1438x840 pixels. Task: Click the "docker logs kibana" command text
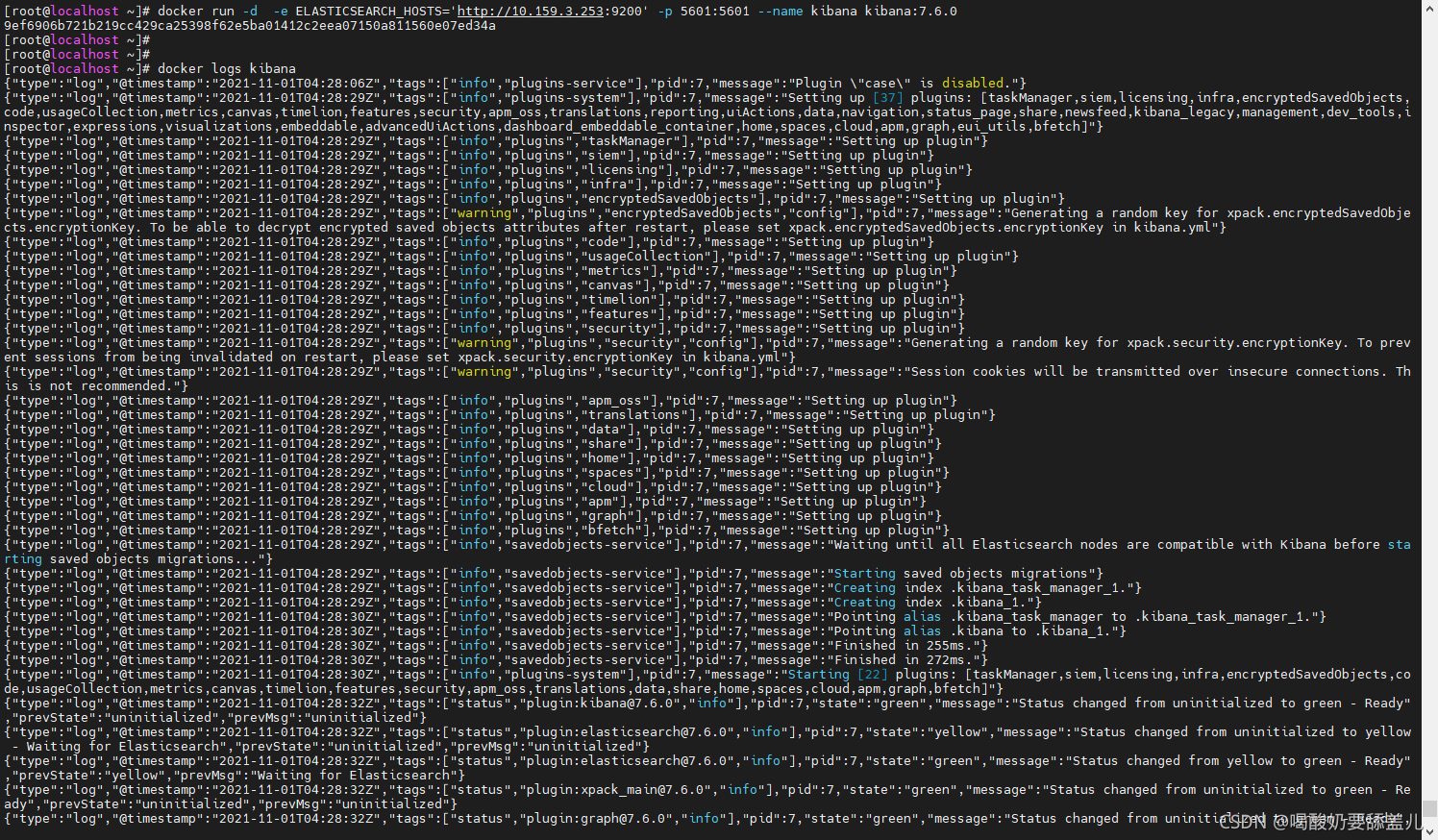[x=226, y=69]
